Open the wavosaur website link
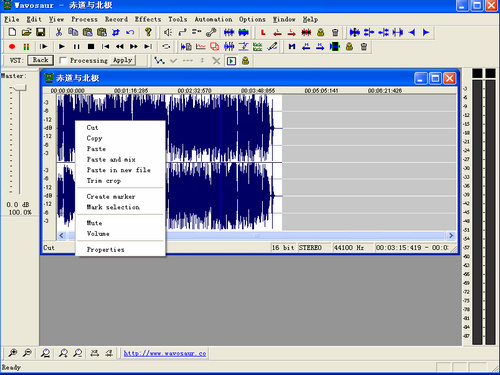 point(165,353)
